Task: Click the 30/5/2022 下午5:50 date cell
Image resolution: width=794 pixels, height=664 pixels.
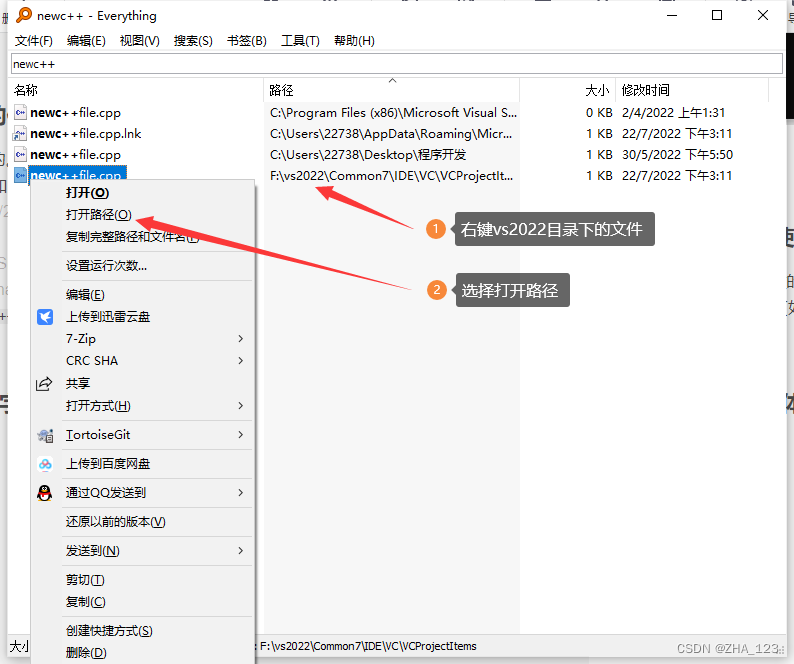Action: pos(678,154)
